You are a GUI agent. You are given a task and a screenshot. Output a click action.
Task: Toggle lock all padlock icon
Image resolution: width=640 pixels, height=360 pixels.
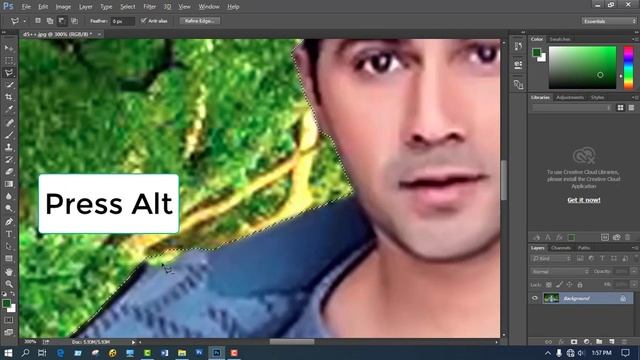[x=580, y=284]
